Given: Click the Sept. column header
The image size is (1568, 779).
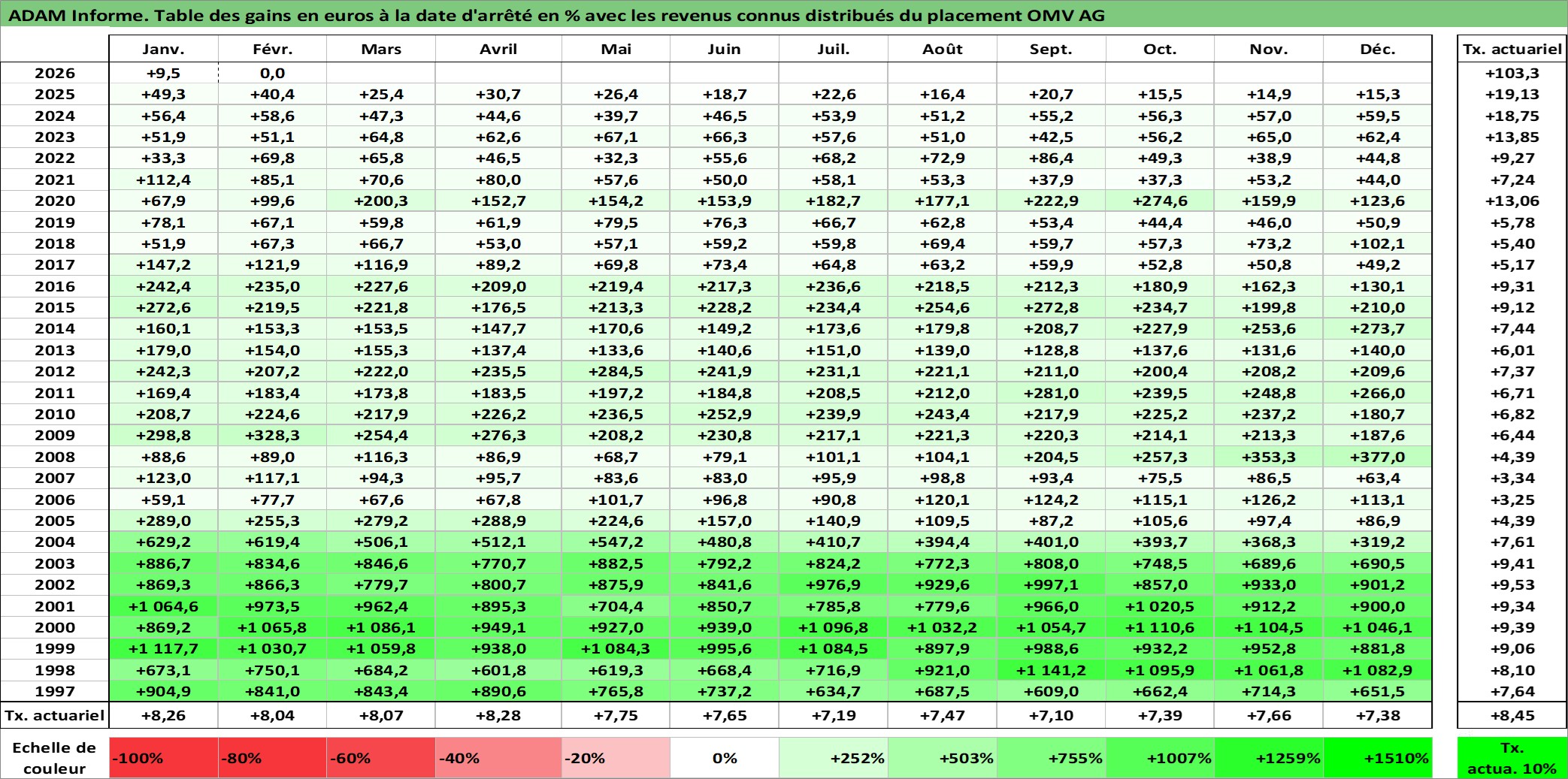Looking at the screenshot, I should point(1051,49).
